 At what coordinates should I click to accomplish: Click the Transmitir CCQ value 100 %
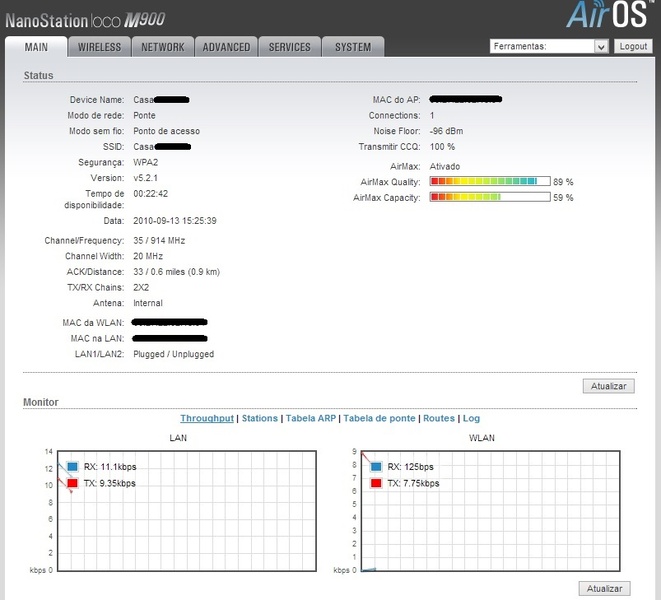coord(442,147)
